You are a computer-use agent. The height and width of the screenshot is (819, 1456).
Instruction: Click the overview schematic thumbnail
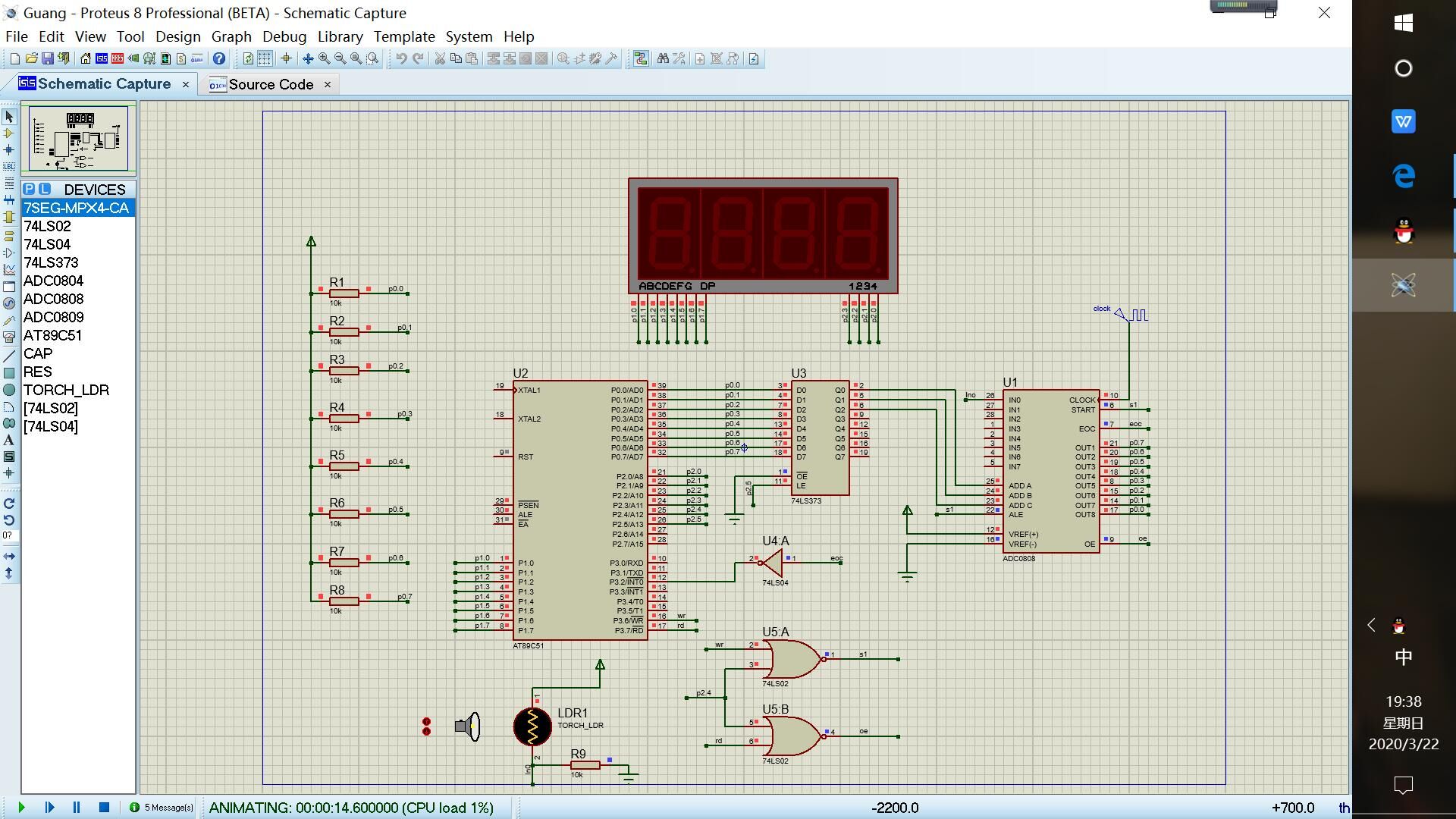tap(79, 139)
